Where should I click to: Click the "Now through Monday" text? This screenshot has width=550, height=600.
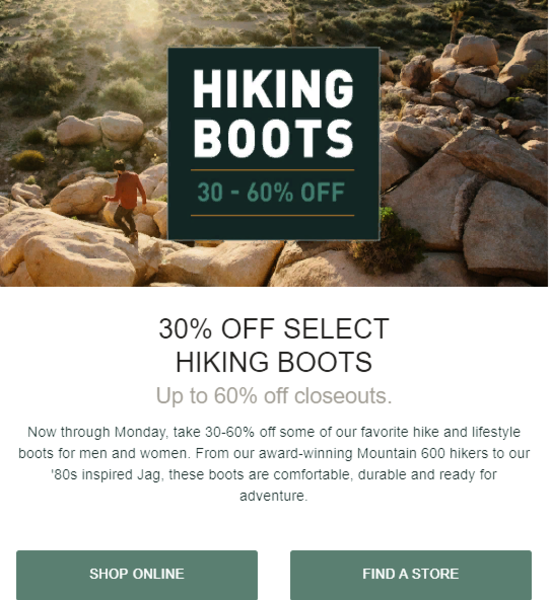click(x=97, y=432)
